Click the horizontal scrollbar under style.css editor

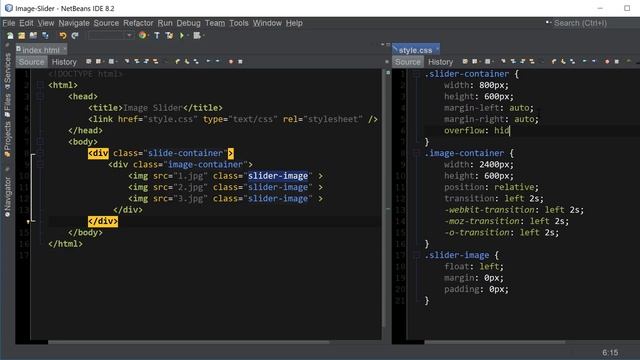pyautogui.click(x=495, y=342)
